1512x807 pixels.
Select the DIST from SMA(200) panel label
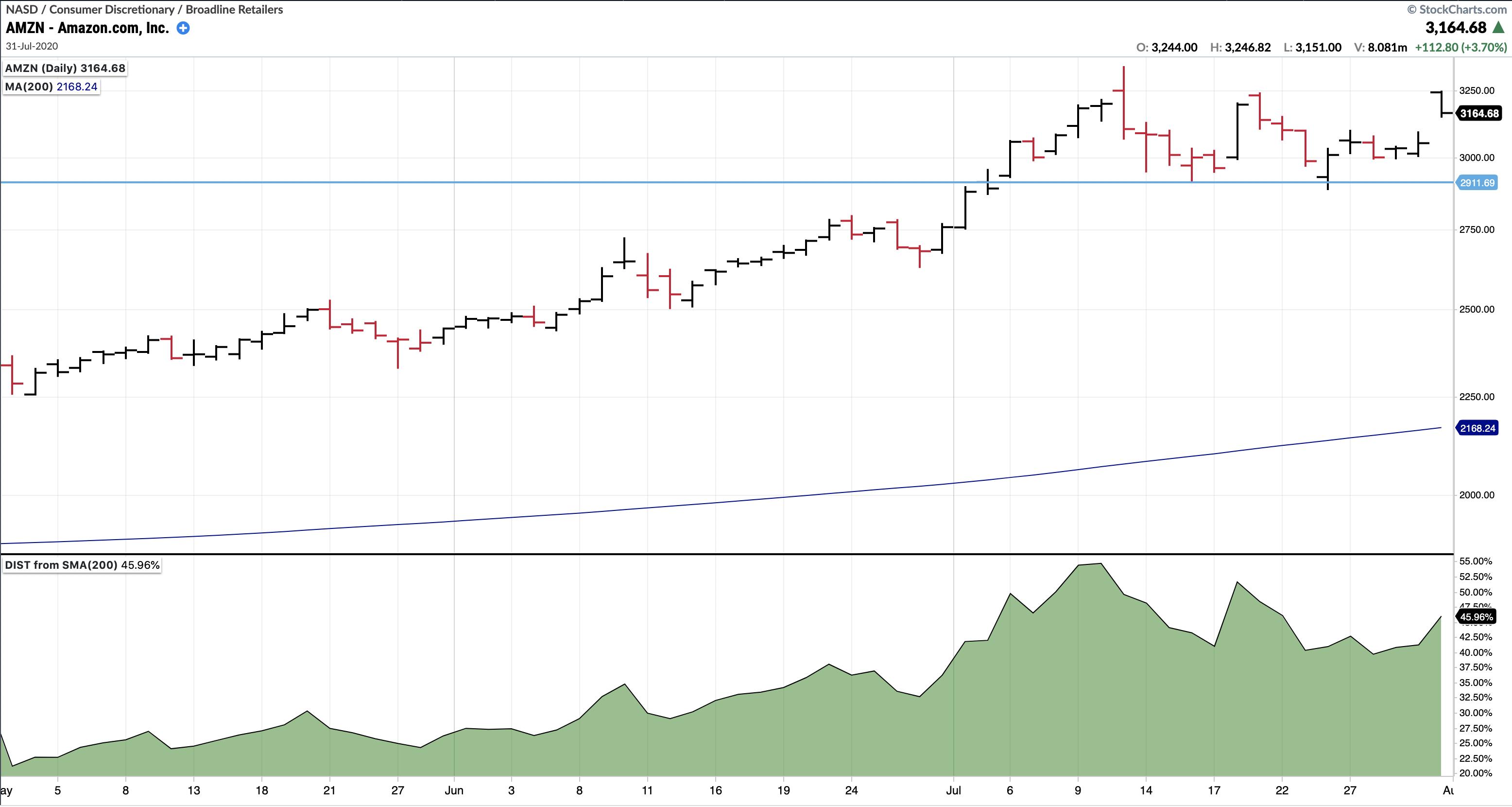click(82, 565)
